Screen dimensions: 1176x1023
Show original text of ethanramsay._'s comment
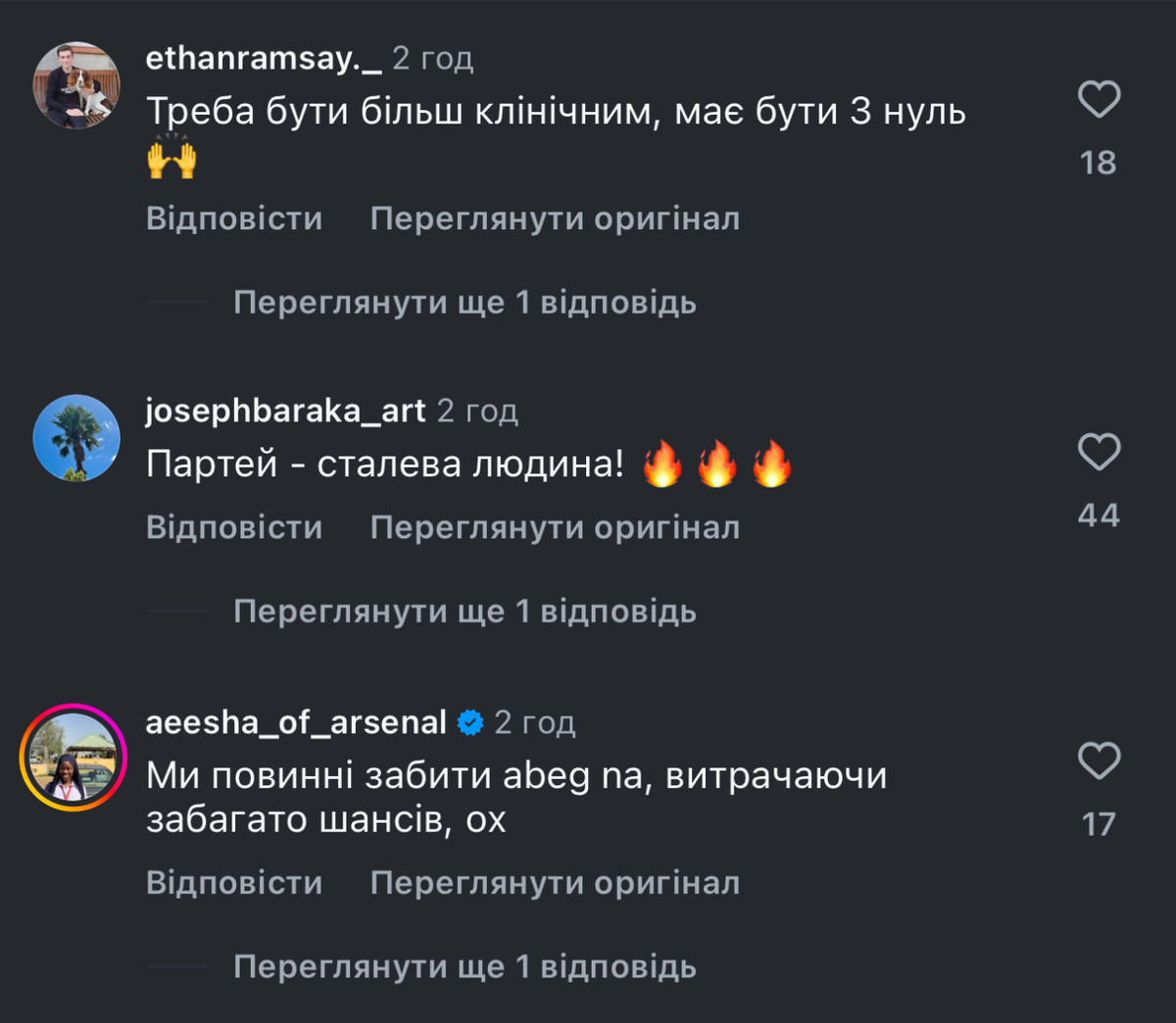pos(555,218)
